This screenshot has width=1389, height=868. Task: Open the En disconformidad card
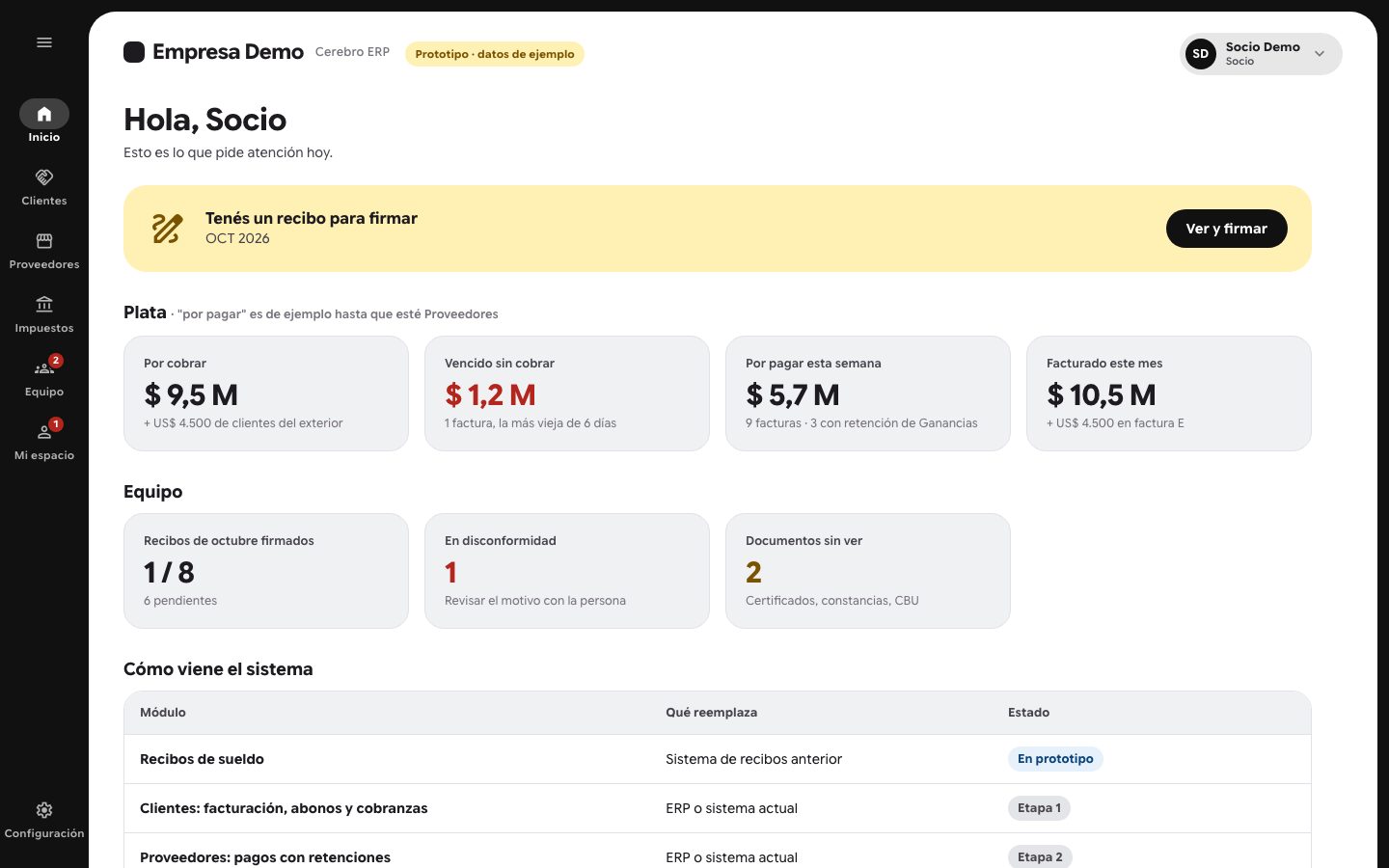pos(567,571)
